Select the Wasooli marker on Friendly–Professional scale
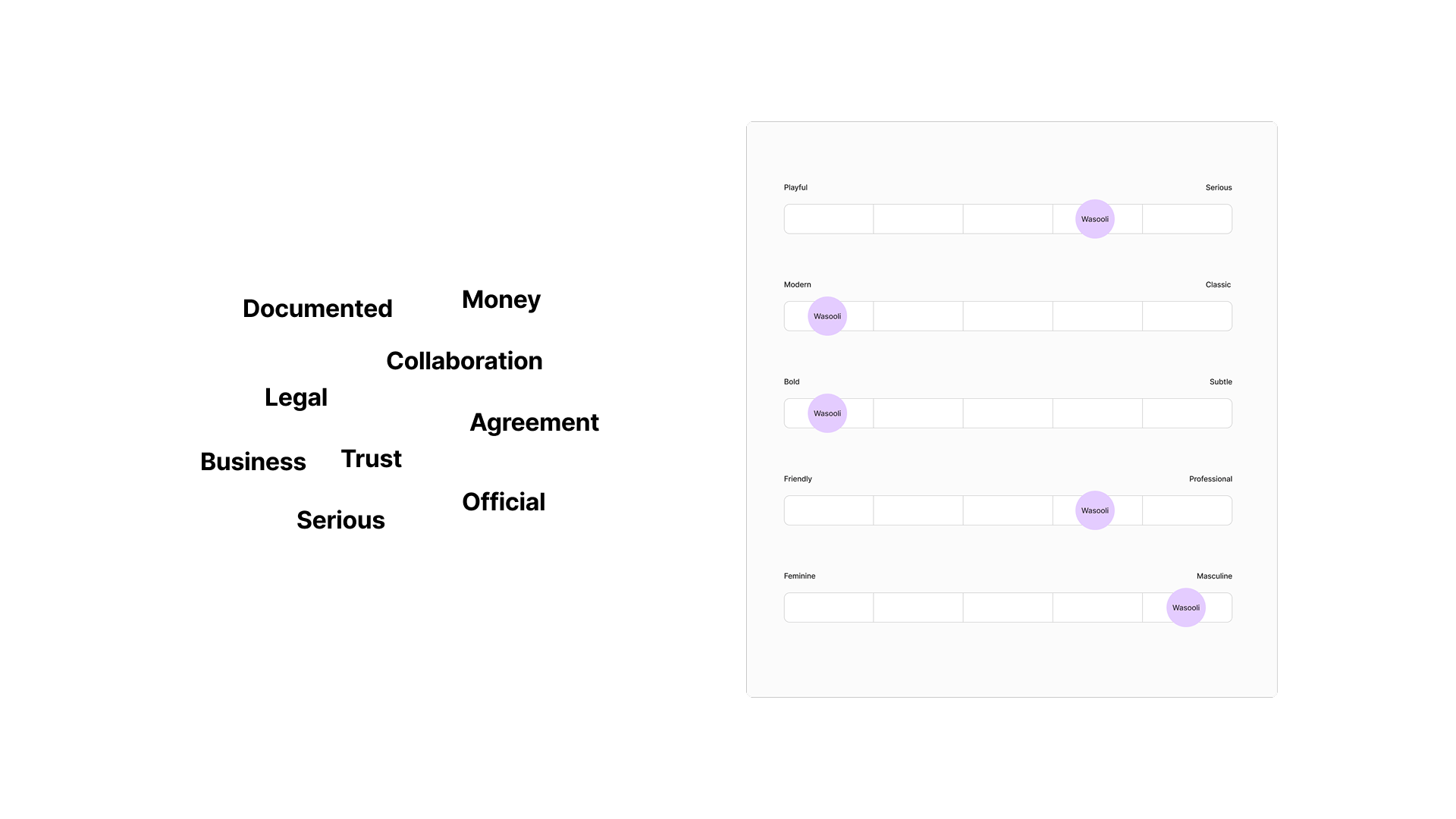This screenshot has width=1456, height=819. [x=1094, y=510]
